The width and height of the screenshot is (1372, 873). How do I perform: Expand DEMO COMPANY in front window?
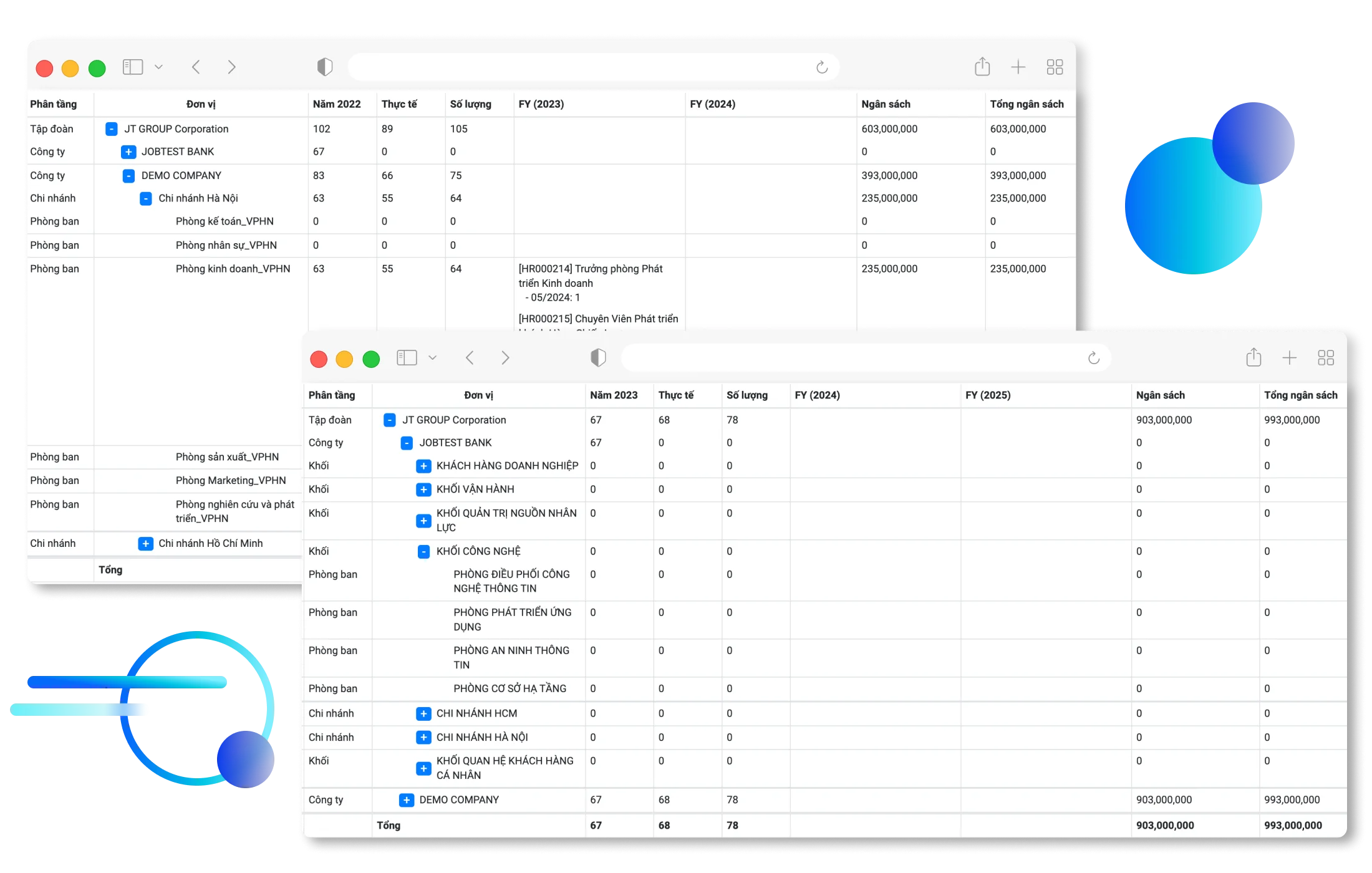[x=407, y=801]
